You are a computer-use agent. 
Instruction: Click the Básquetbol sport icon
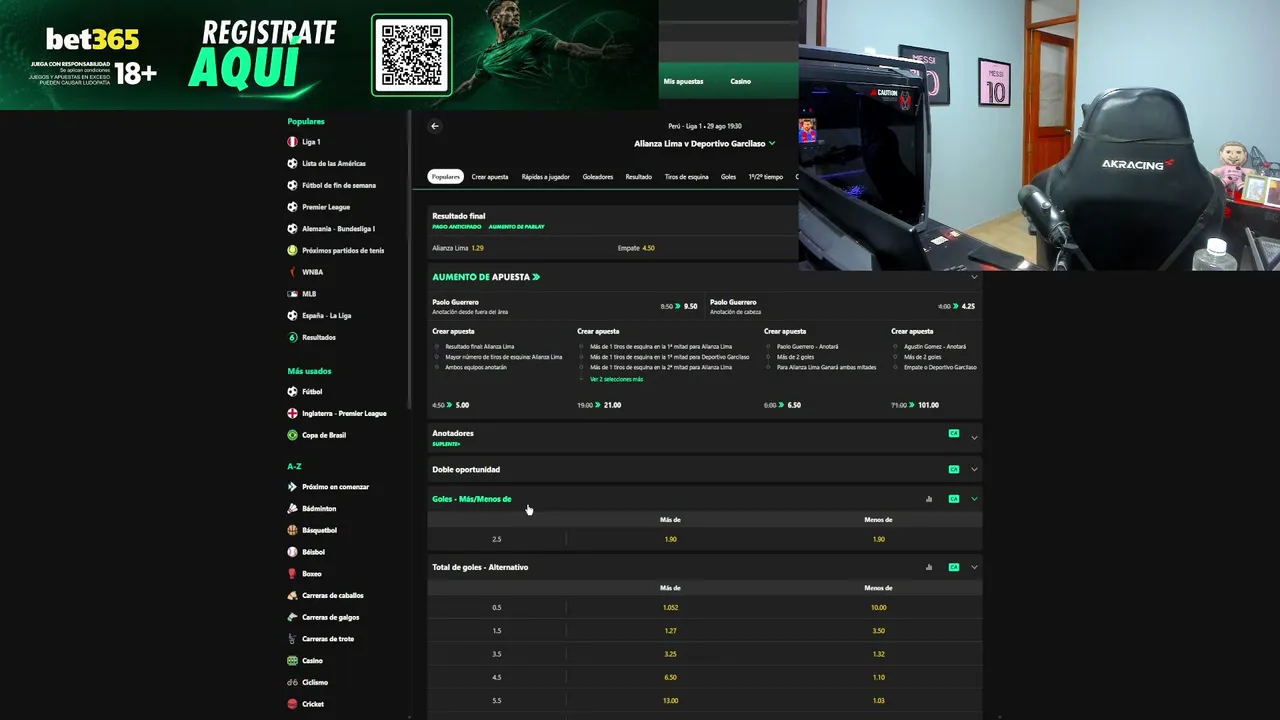(292, 530)
